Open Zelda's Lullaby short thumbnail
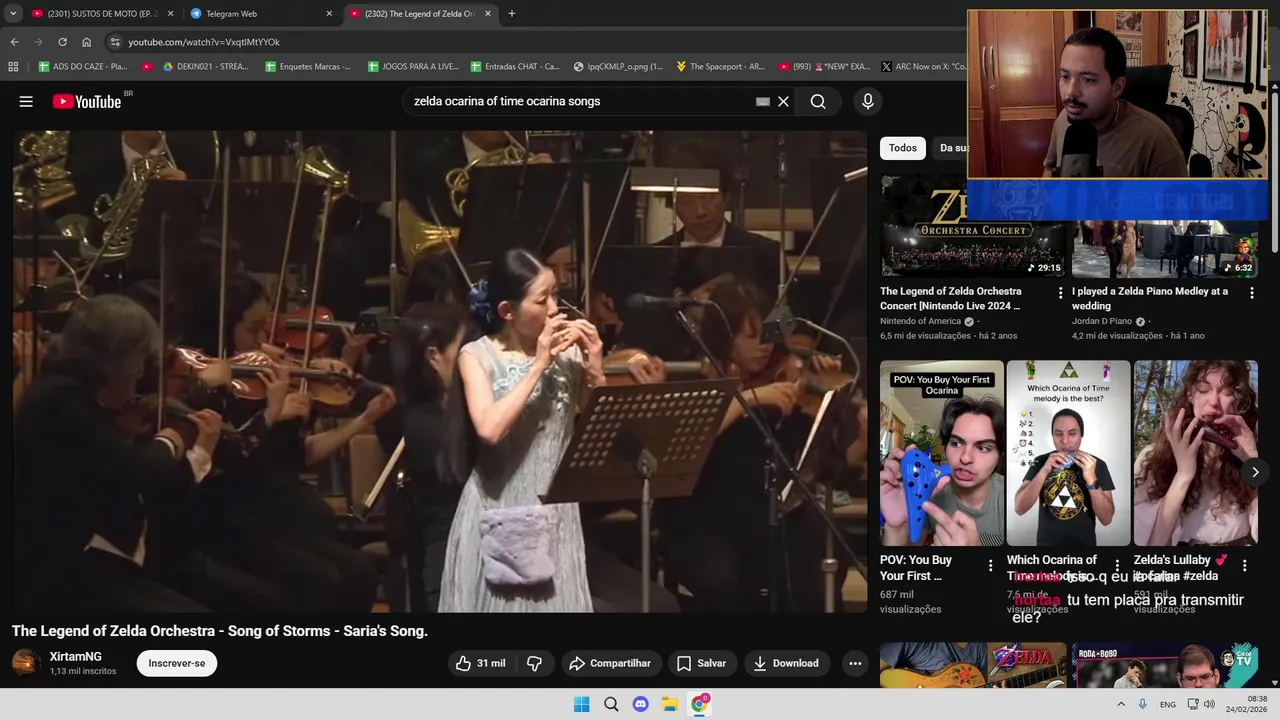Image resolution: width=1280 pixels, height=720 pixels. 1196,453
